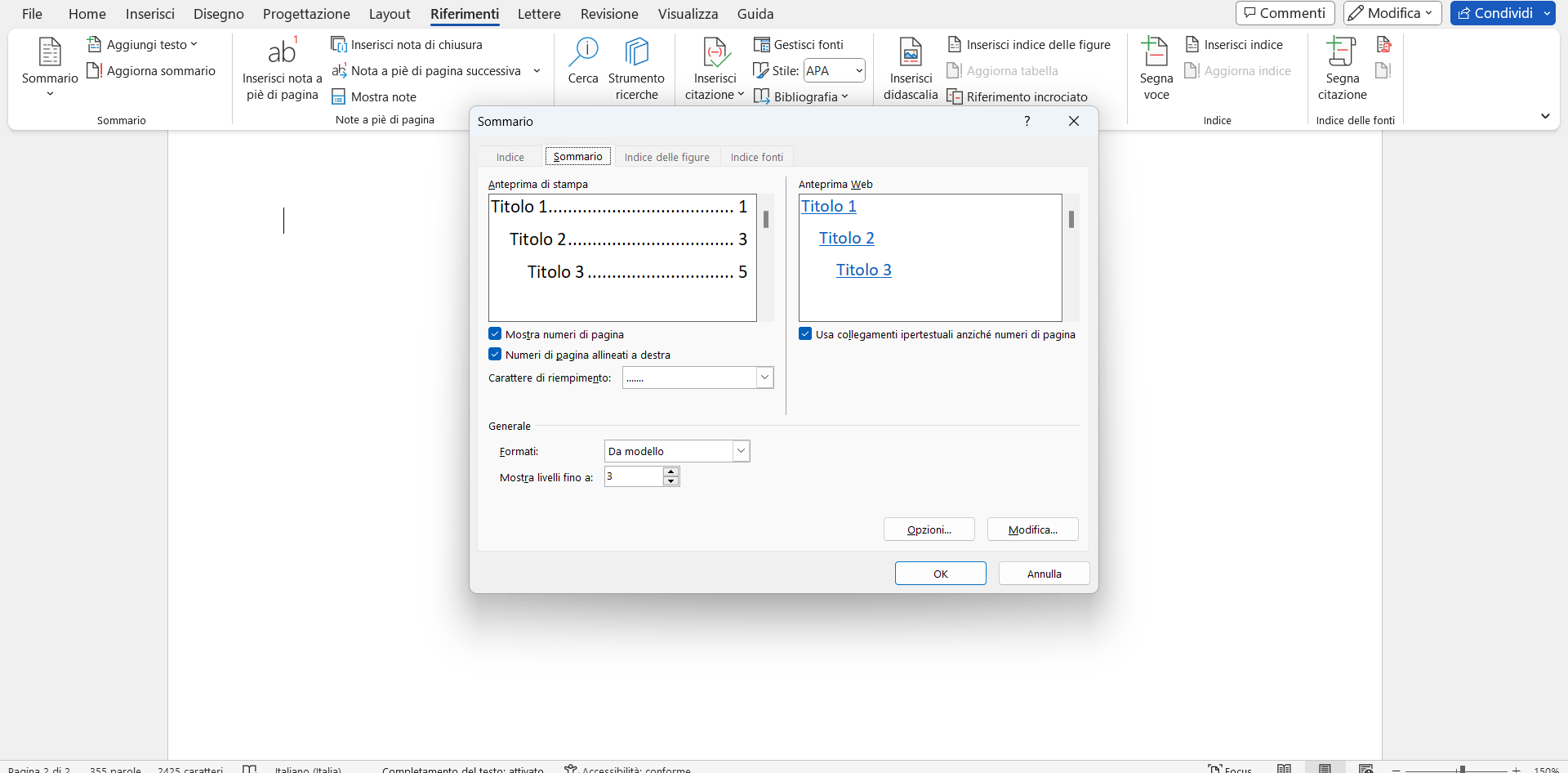Click the Segna voce icon
The image size is (1568, 773).
[1156, 52]
